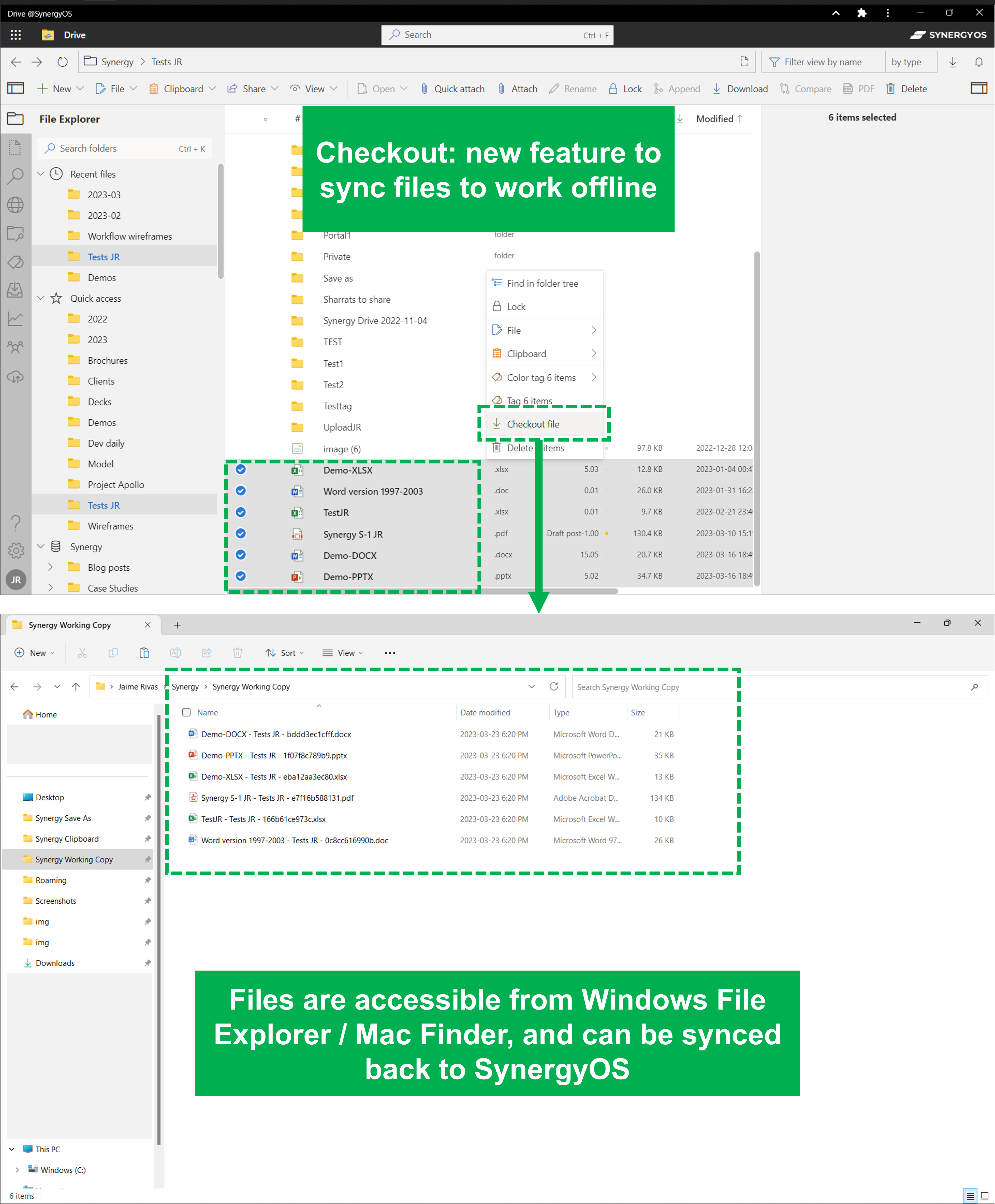Open the New dropdown in Drive toolbar
This screenshot has height=1204, width=995.
point(60,89)
